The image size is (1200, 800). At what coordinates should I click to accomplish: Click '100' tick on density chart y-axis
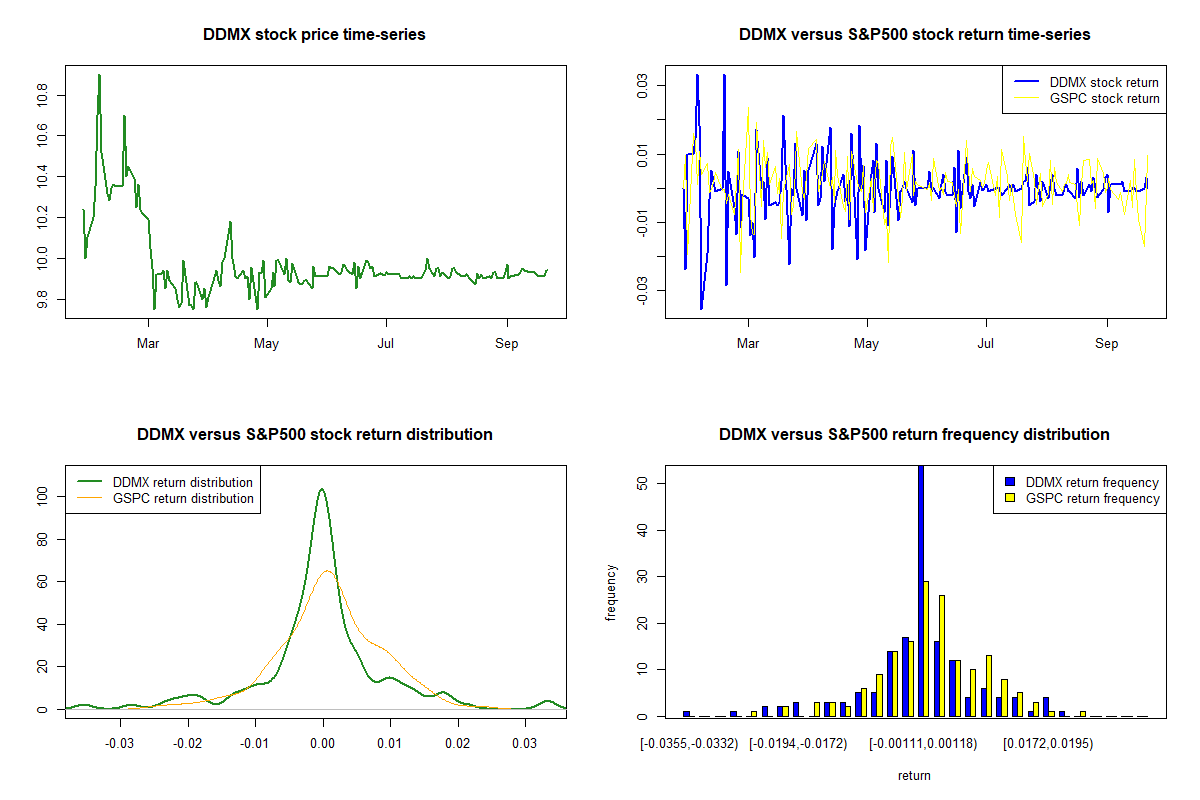pyautogui.click(x=42, y=496)
